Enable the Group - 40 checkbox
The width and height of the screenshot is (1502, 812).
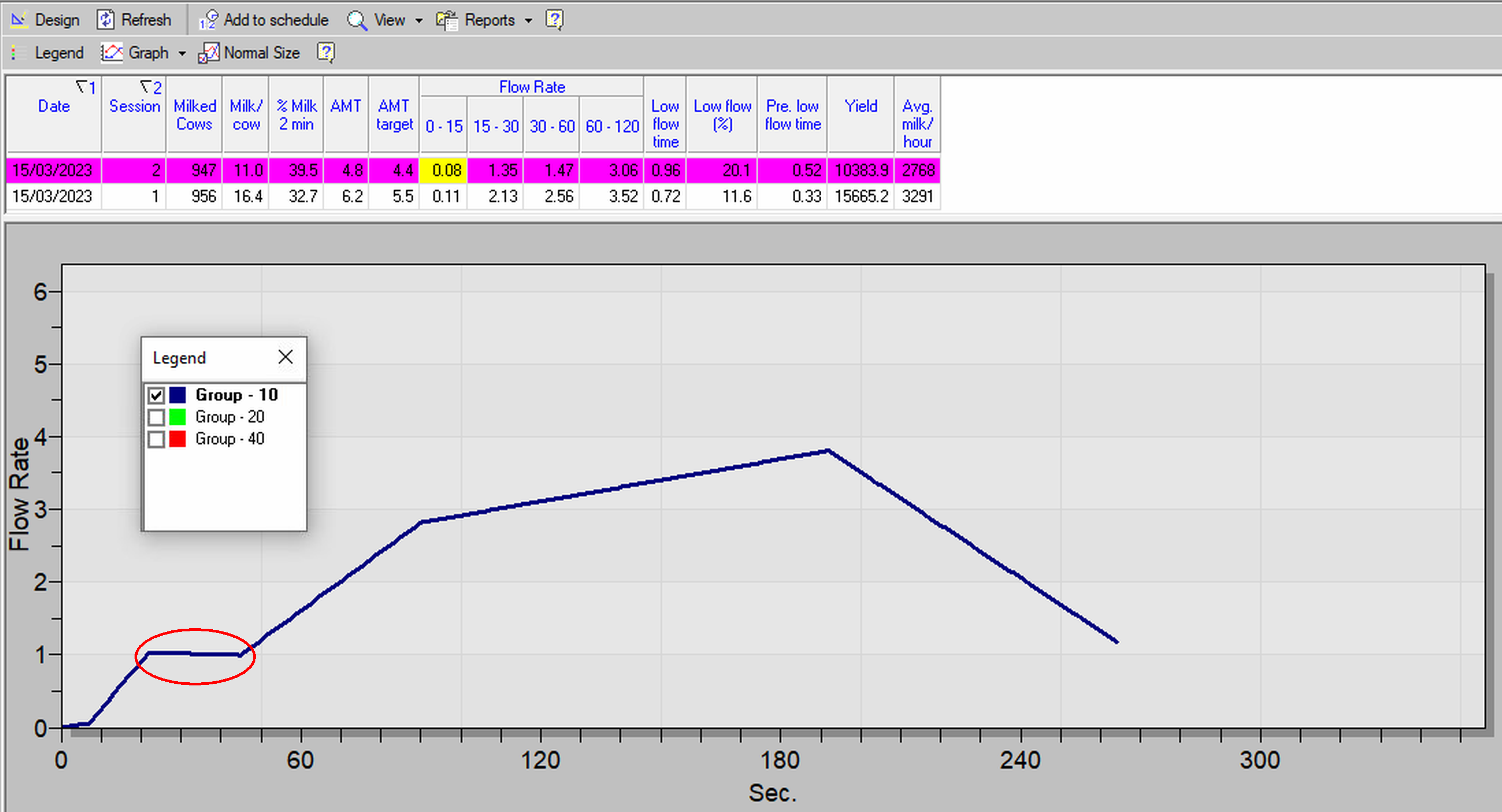[156, 439]
